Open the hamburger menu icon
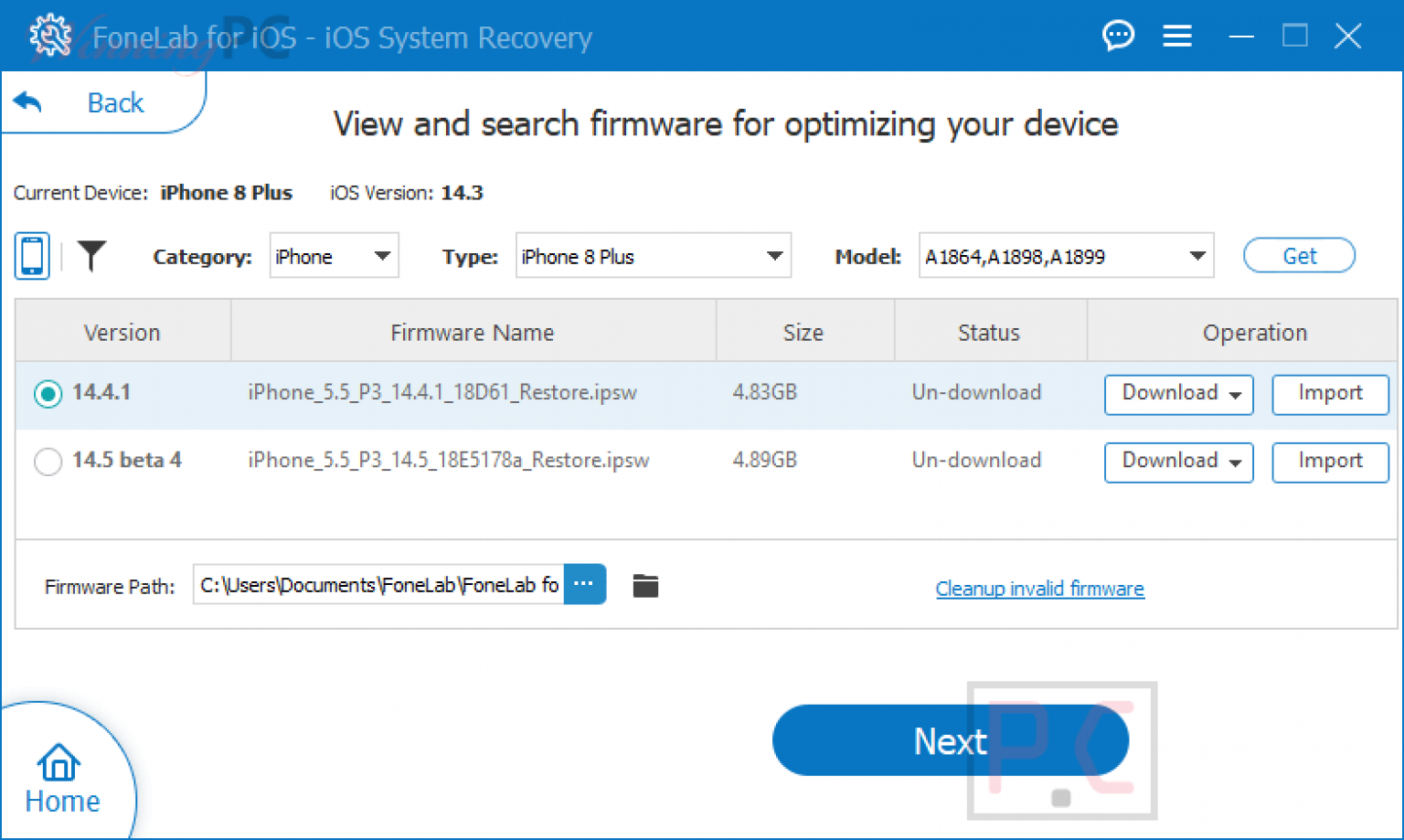Viewport: 1404px width, 840px height. (x=1176, y=35)
